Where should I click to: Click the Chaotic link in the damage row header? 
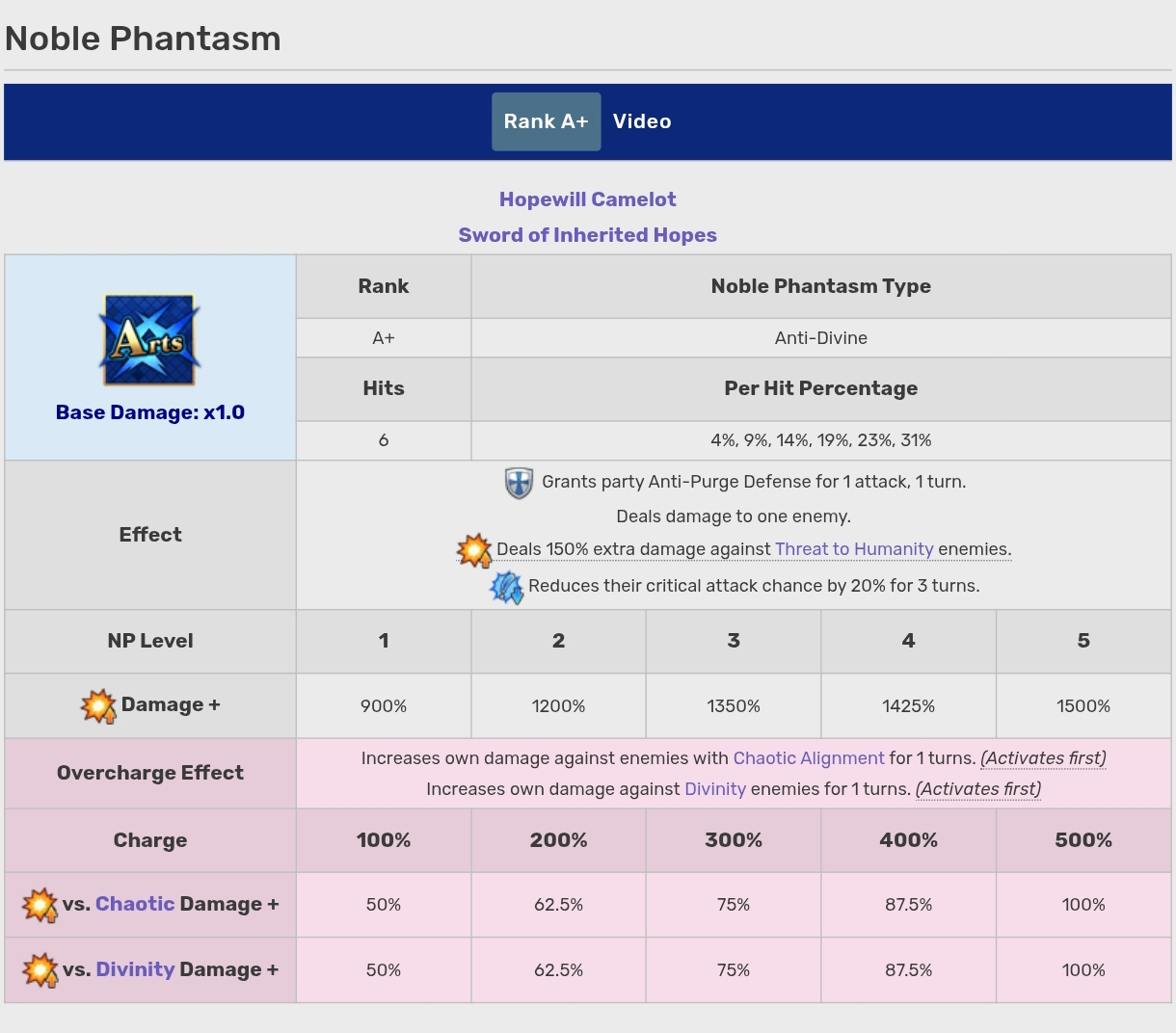tap(135, 904)
